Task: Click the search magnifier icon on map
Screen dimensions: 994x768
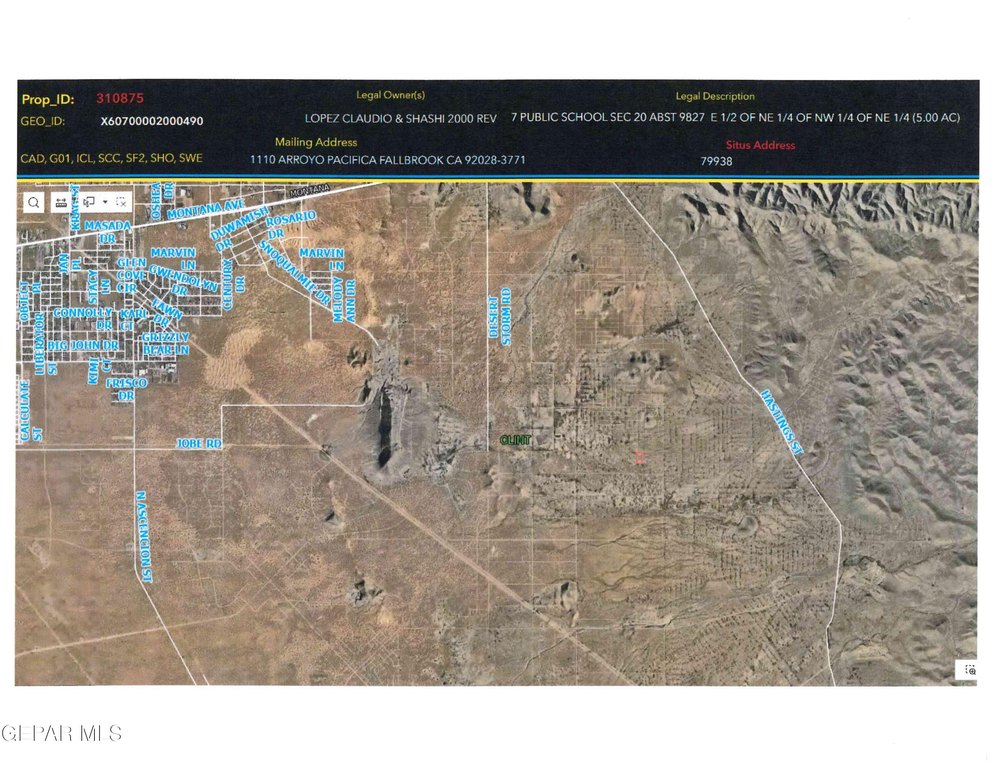Action: click(x=34, y=202)
